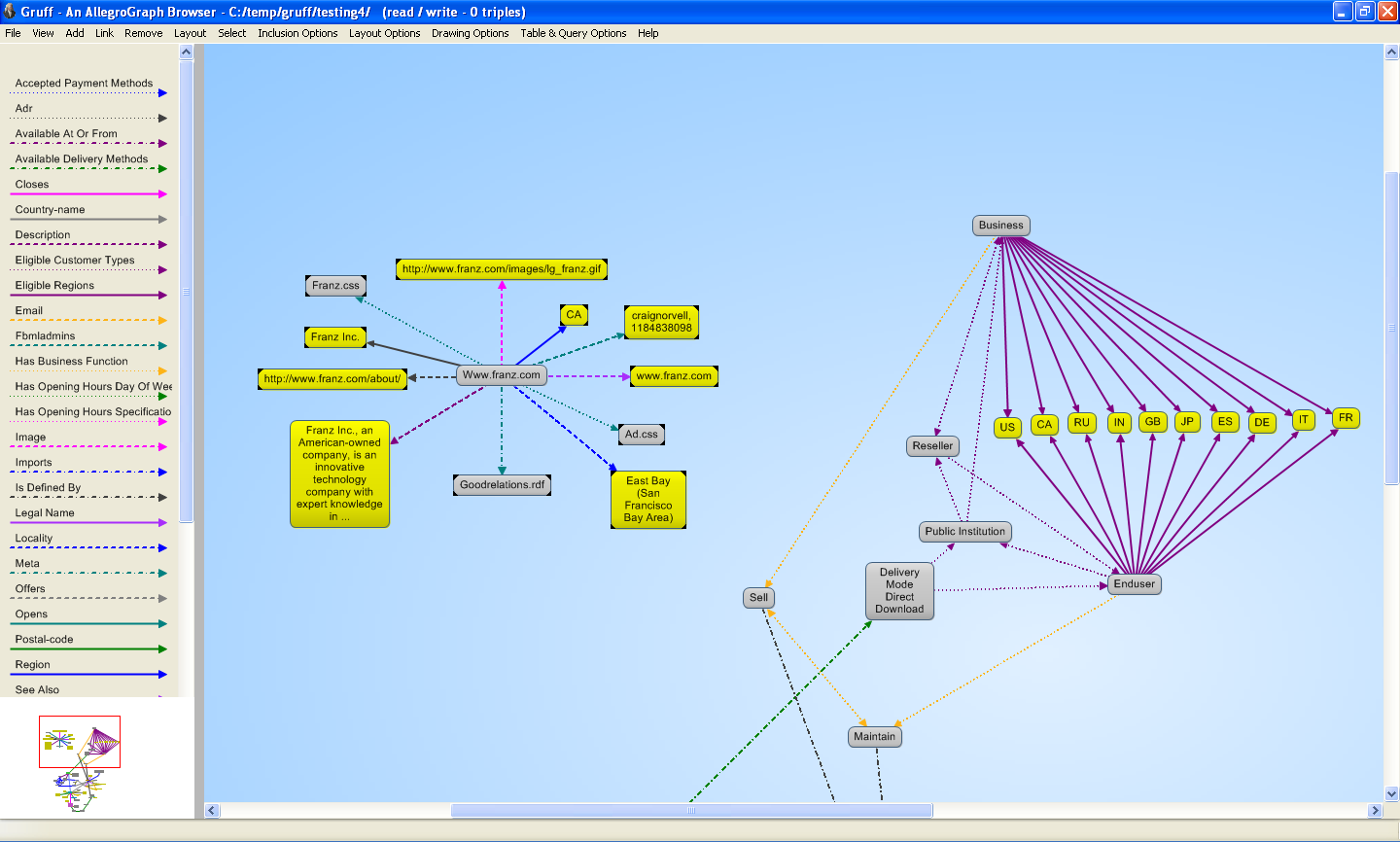Click the Eligible Regions predicate in legend
The width and height of the screenshot is (1400, 842).
tap(54, 286)
